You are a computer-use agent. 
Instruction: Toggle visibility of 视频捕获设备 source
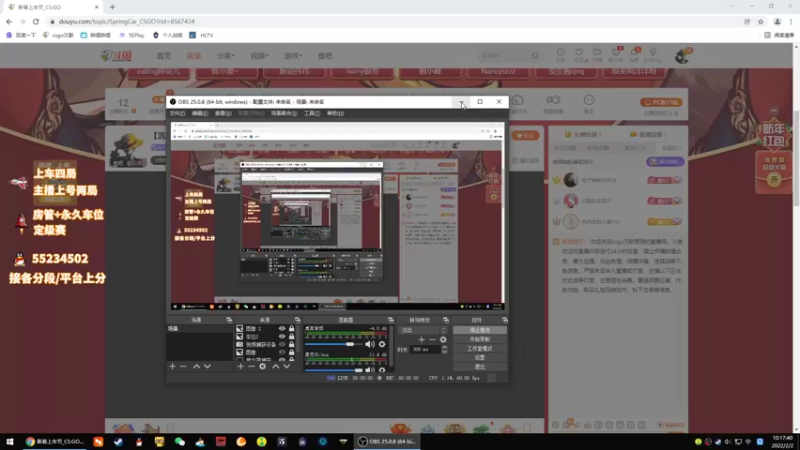[x=282, y=344]
